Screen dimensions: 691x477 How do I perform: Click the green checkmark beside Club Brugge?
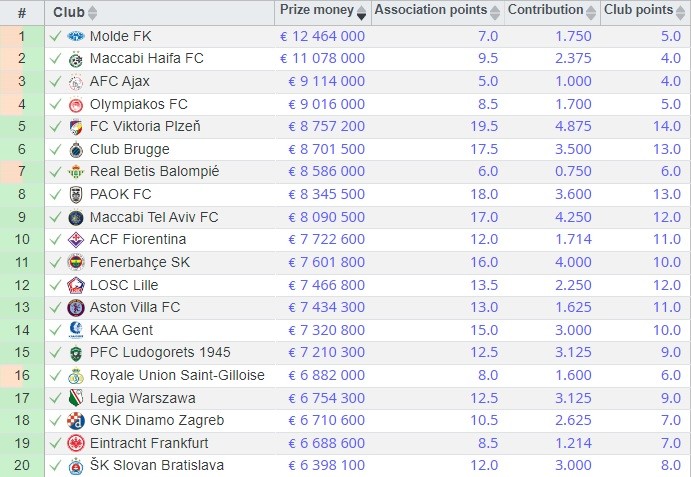click(x=55, y=149)
